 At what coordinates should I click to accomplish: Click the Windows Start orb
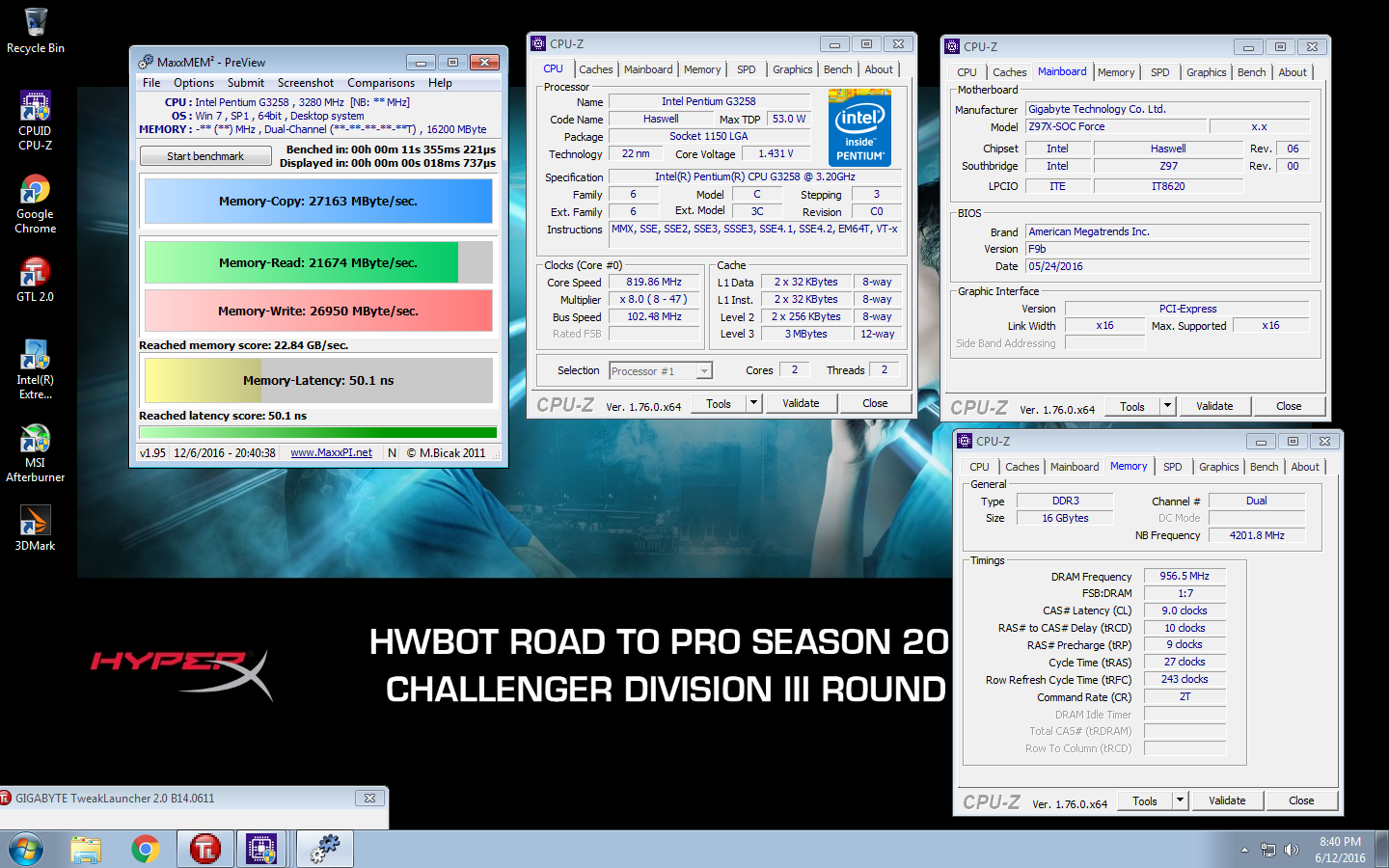pyautogui.click(x=26, y=850)
